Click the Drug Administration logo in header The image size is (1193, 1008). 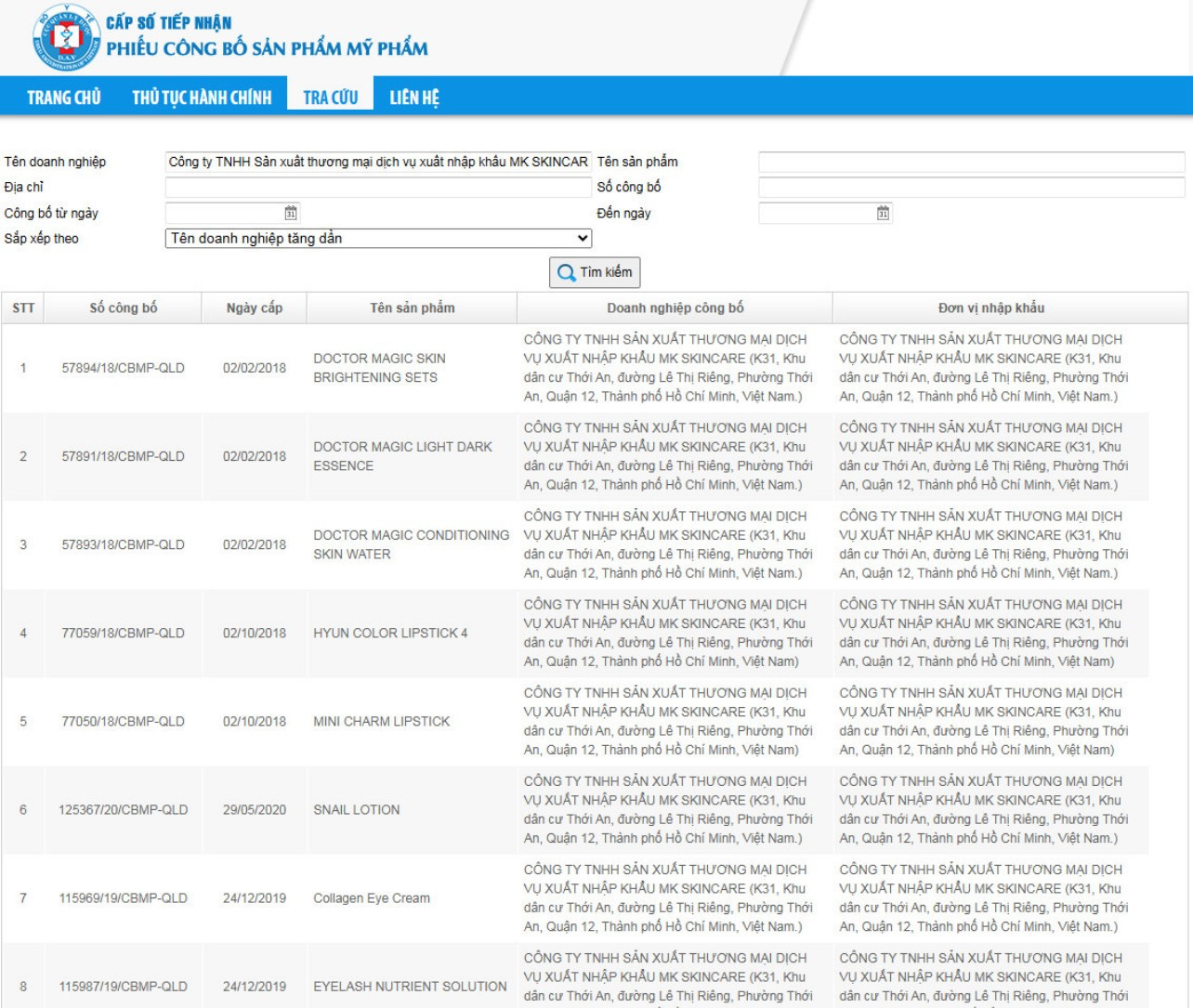click(65, 38)
